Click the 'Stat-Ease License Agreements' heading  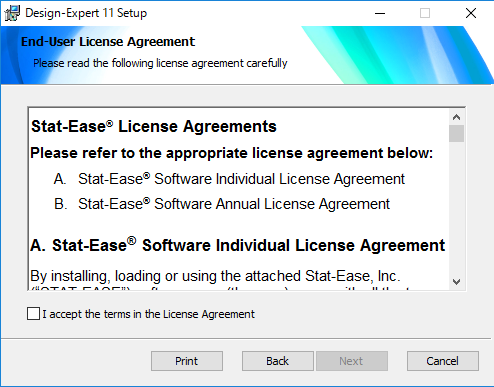click(x=154, y=126)
